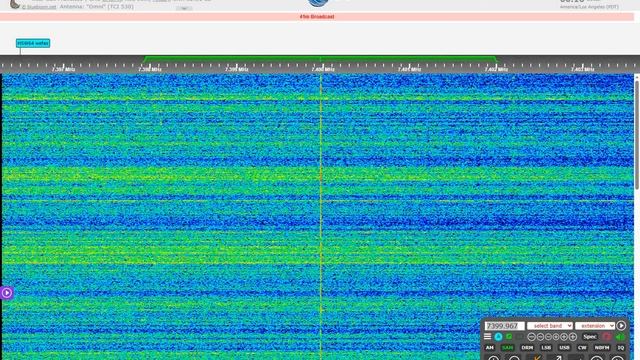Click the 7.400 MHz scale label

pyautogui.click(x=323, y=69)
